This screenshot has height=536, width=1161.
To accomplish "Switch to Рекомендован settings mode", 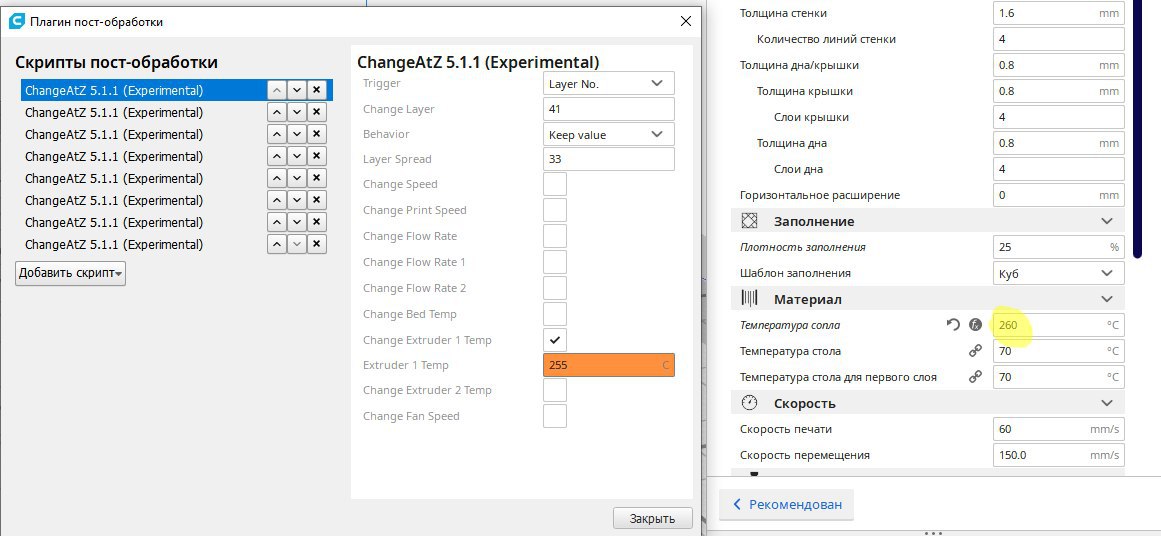I will 786,504.
